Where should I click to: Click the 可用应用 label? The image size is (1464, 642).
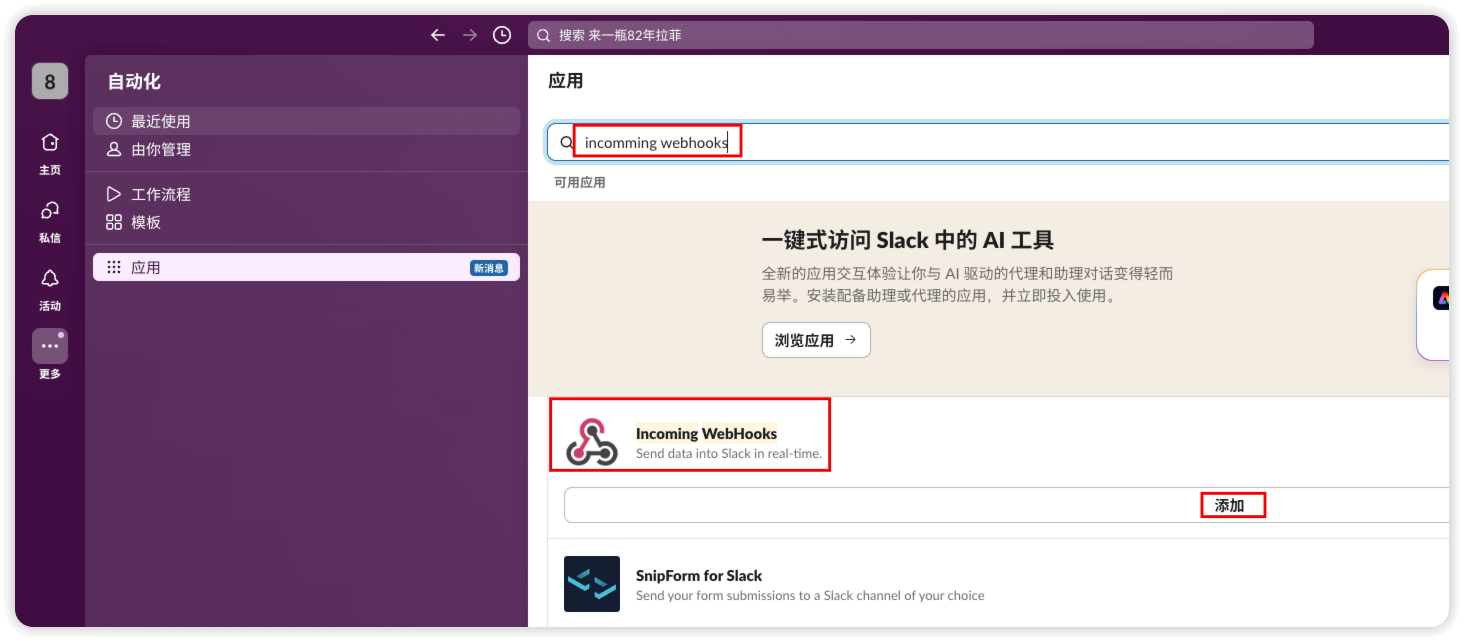tap(580, 182)
